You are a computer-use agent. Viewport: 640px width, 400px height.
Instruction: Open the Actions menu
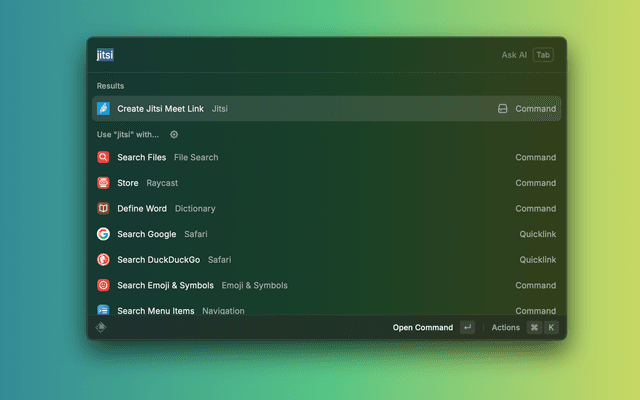pyautogui.click(x=506, y=327)
